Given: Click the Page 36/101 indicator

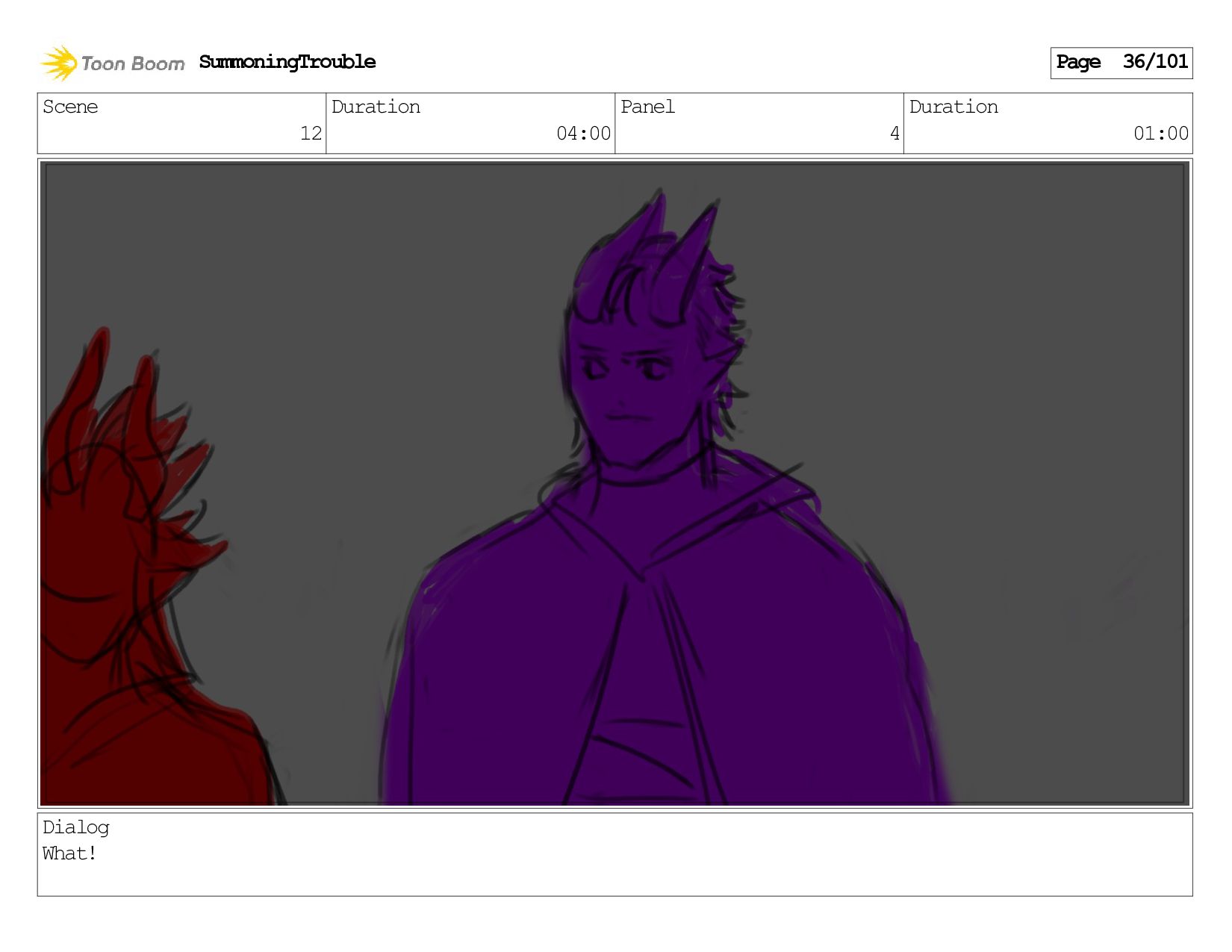Looking at the screenshot, I should pyautogui.click(x=1121, y=63).
